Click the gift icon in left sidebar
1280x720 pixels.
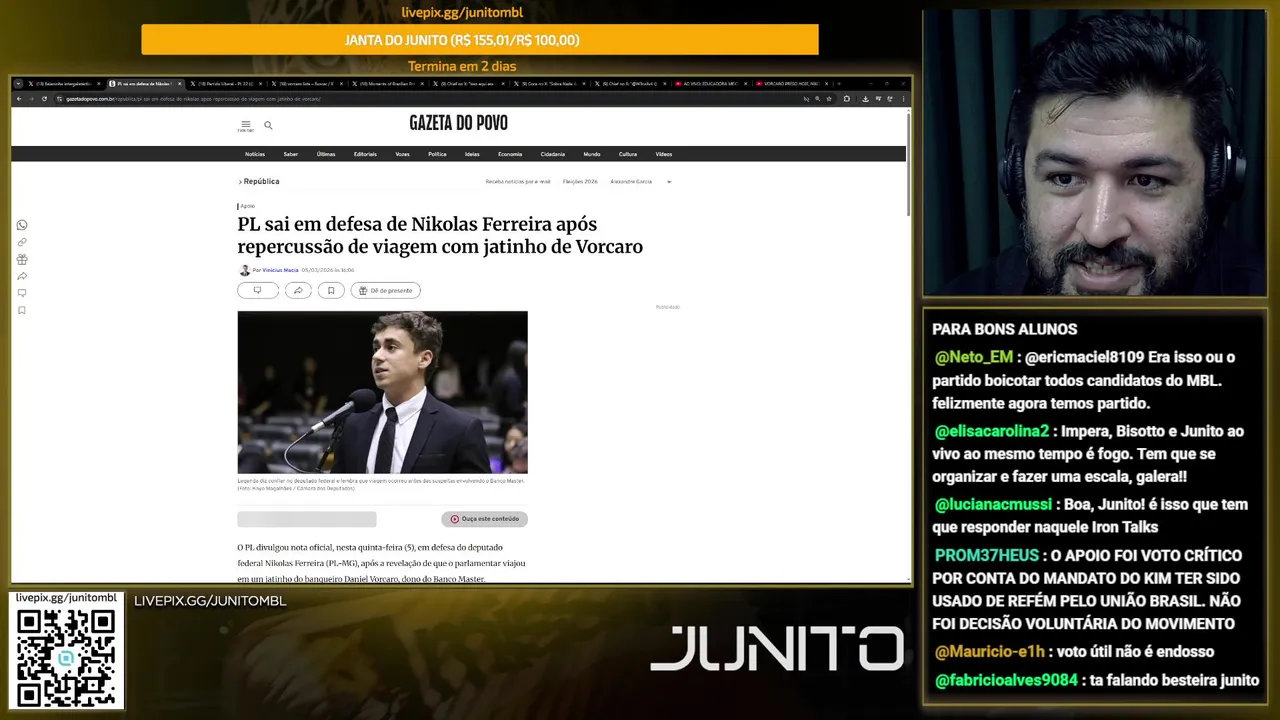click(x=22, y=259)
